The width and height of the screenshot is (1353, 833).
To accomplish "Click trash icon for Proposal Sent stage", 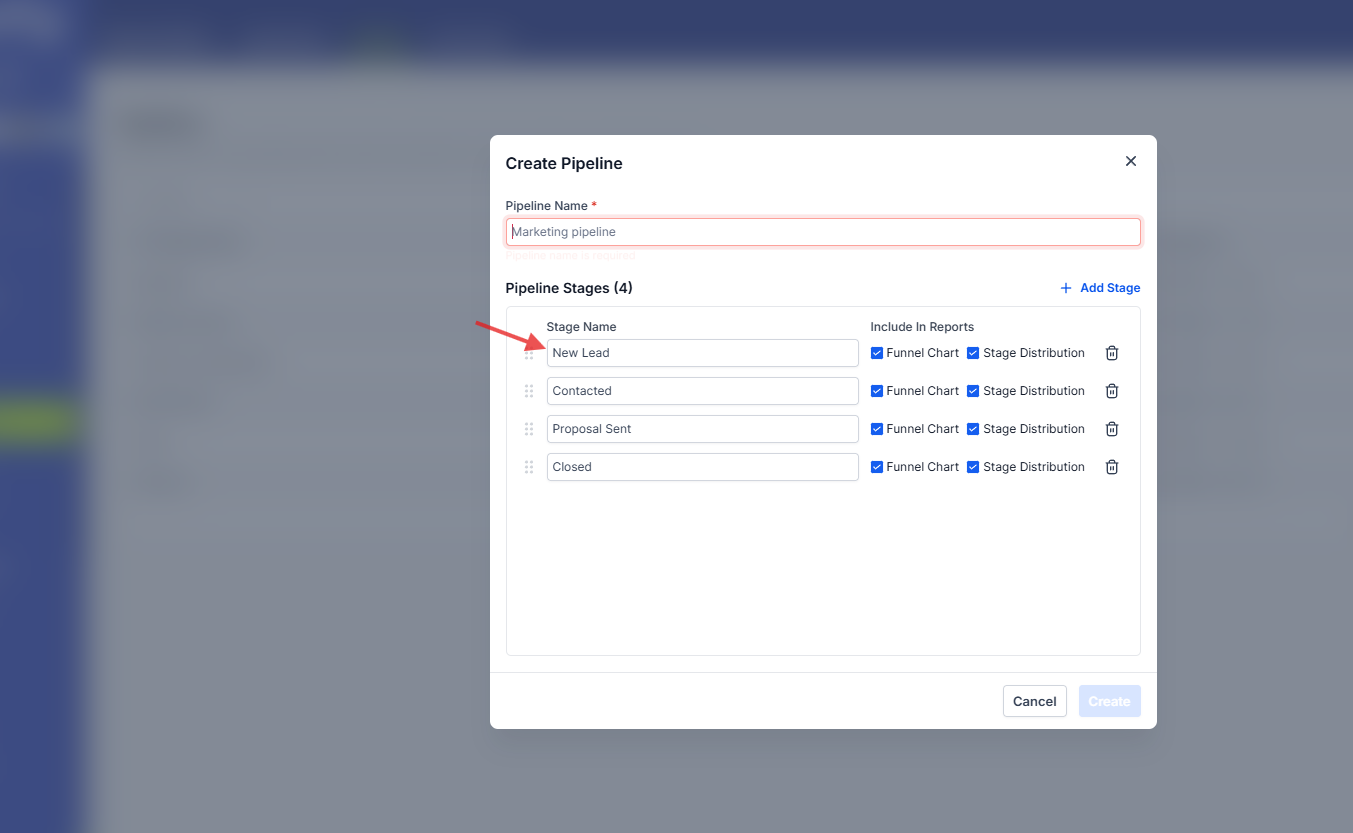I will tap(1111, 429).
